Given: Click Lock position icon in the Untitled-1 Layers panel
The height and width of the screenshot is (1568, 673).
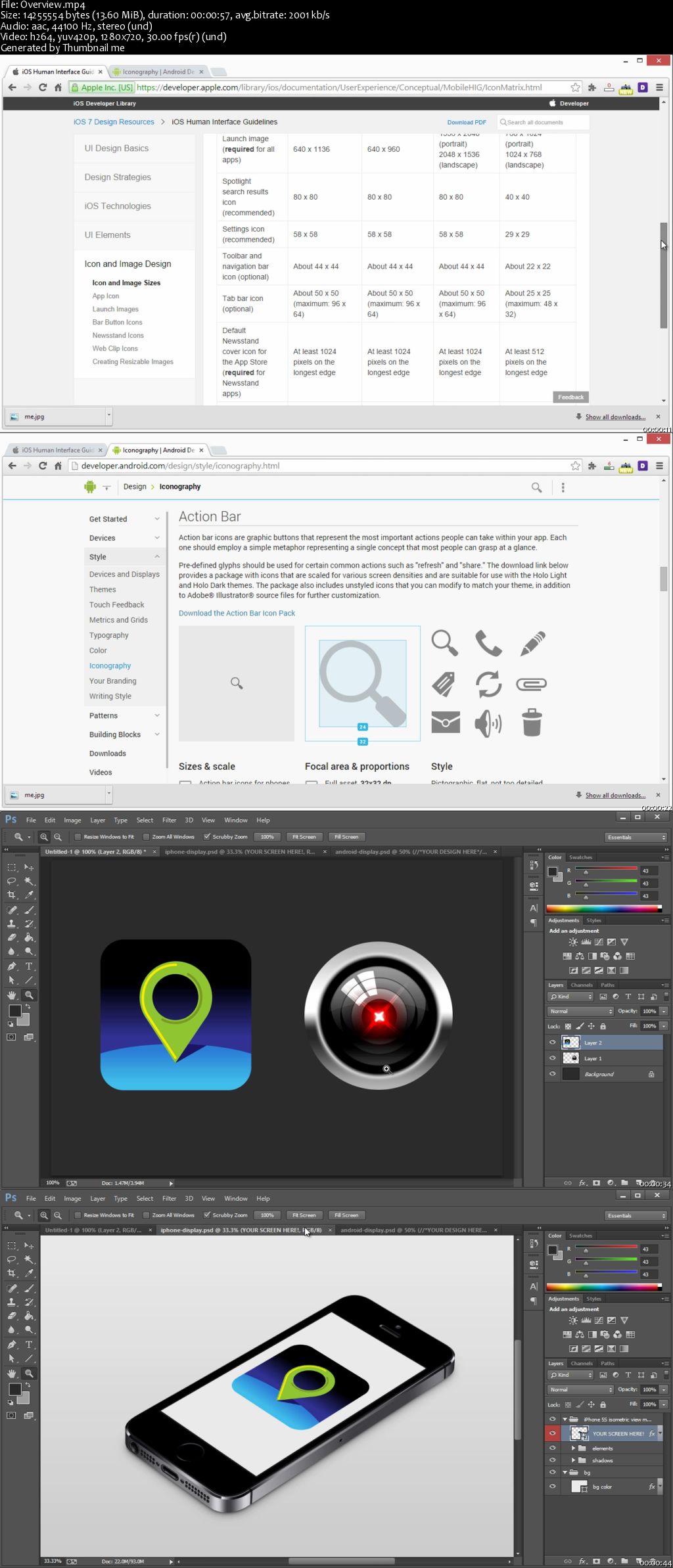Looking at the screenshot, I should point(592,1026).
